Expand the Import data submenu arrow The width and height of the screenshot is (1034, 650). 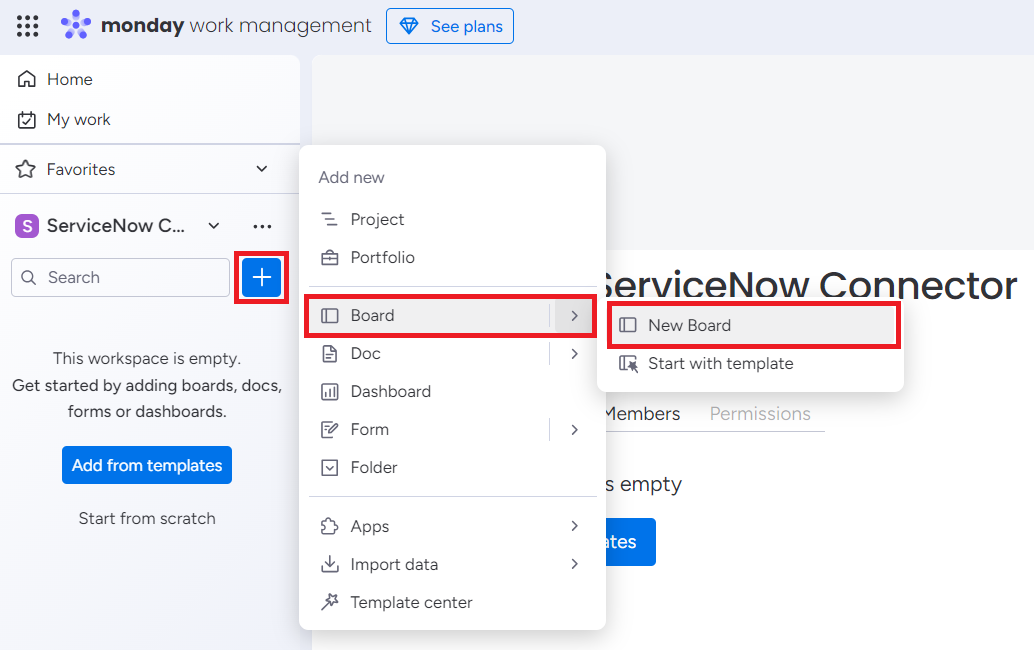574,564
